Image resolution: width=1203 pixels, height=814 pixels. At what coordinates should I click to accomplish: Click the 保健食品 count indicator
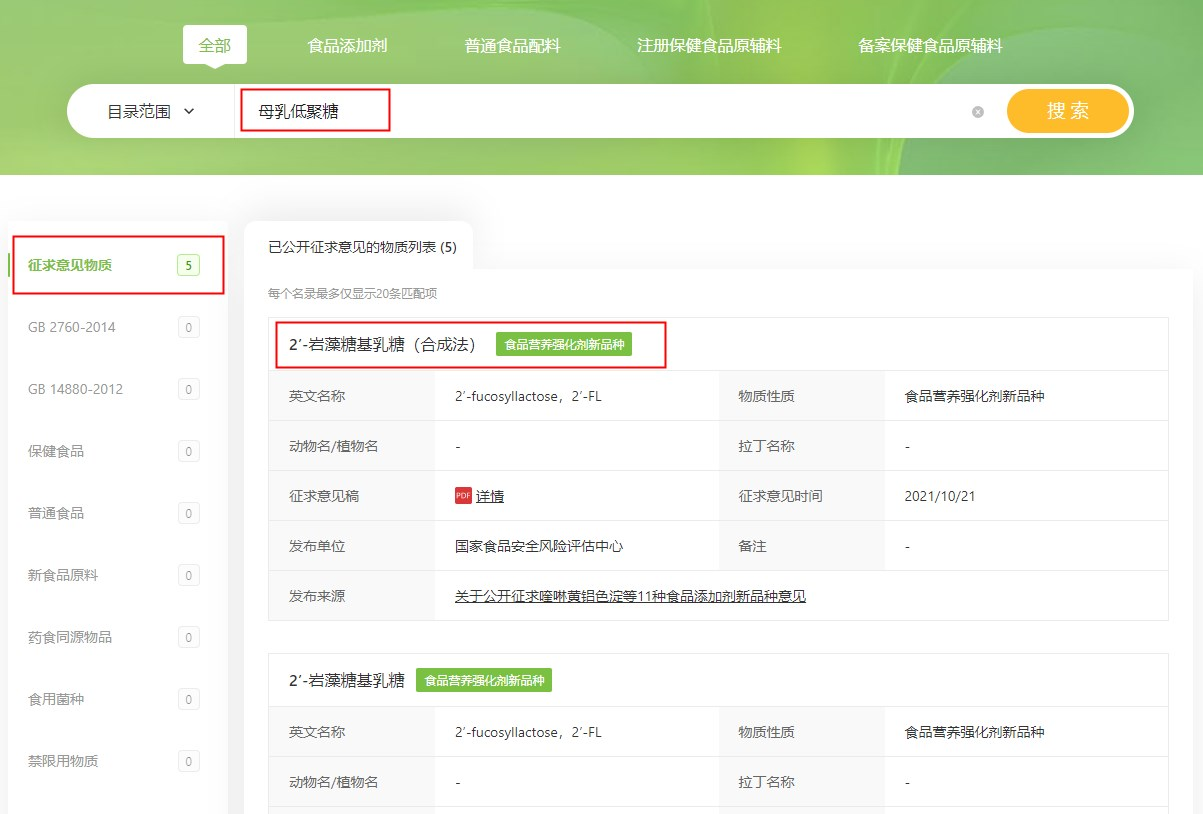click(x=188, y=451)
